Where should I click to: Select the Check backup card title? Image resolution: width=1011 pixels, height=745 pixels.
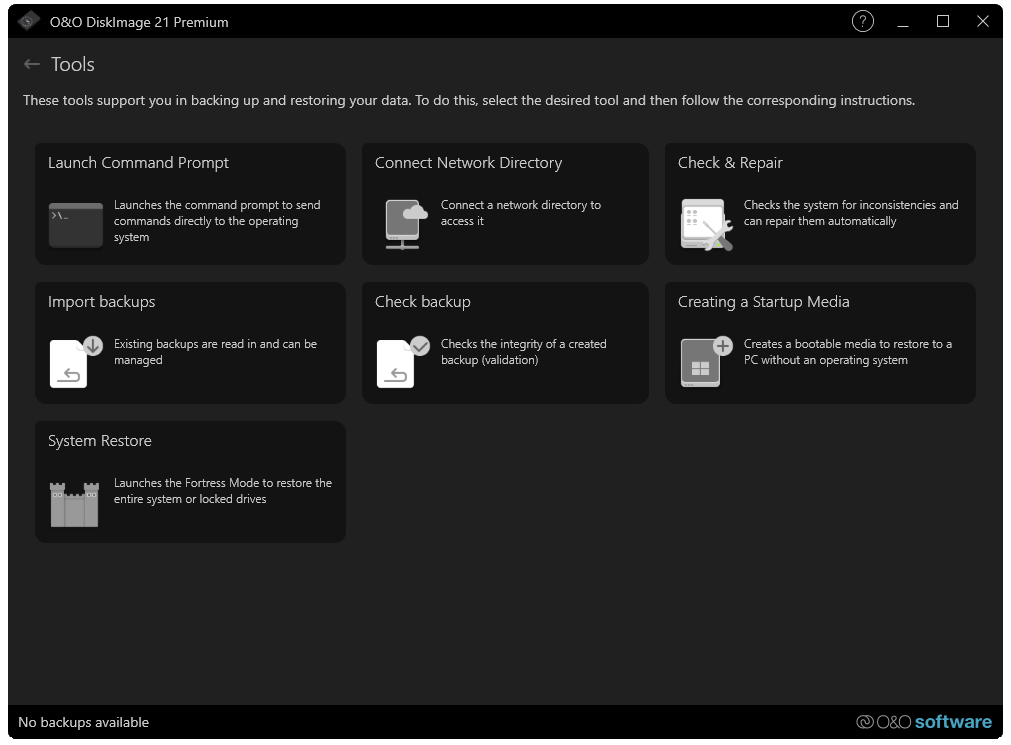tap(422, 302)
